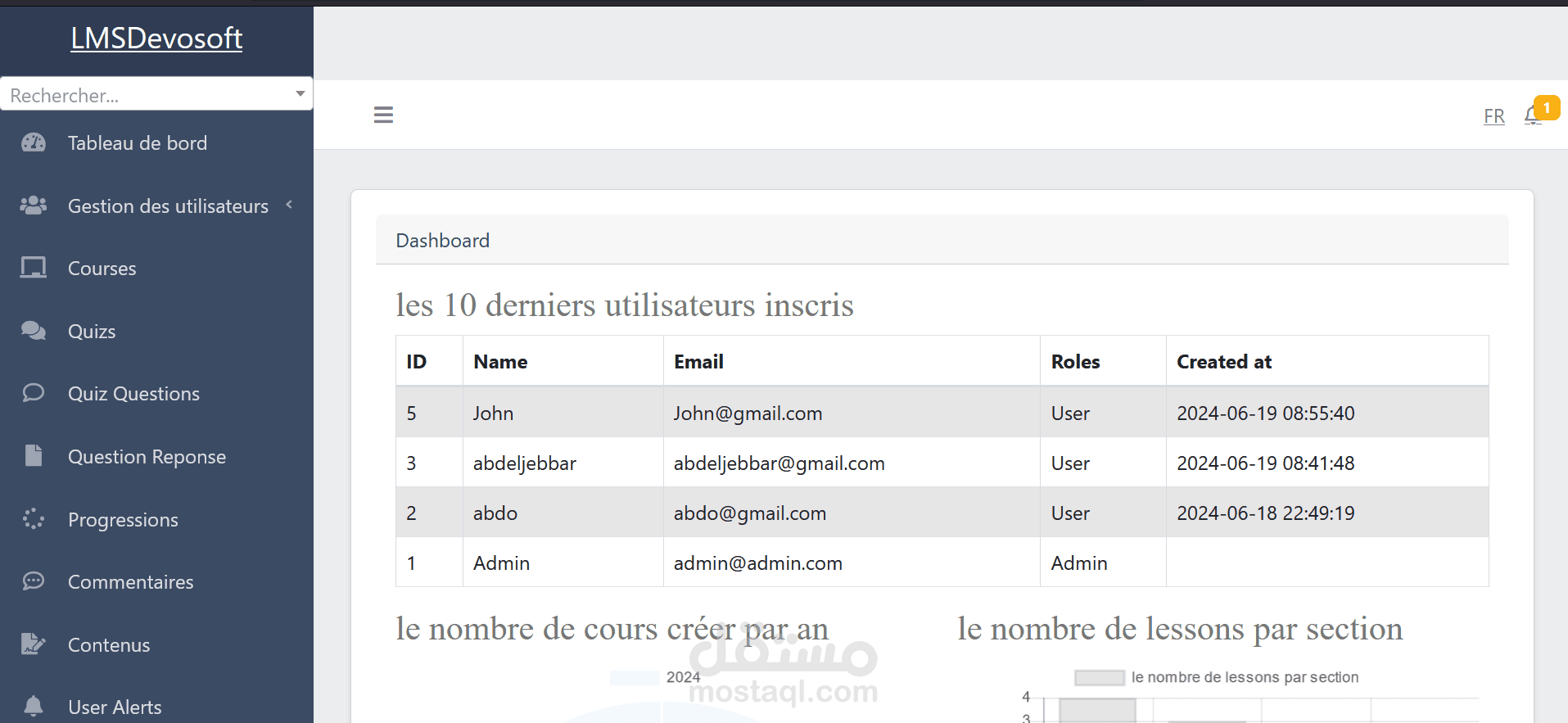The height and width of the screenshot is (723, 1568).
Task: Click the name John in table
Action: [493, 413]
